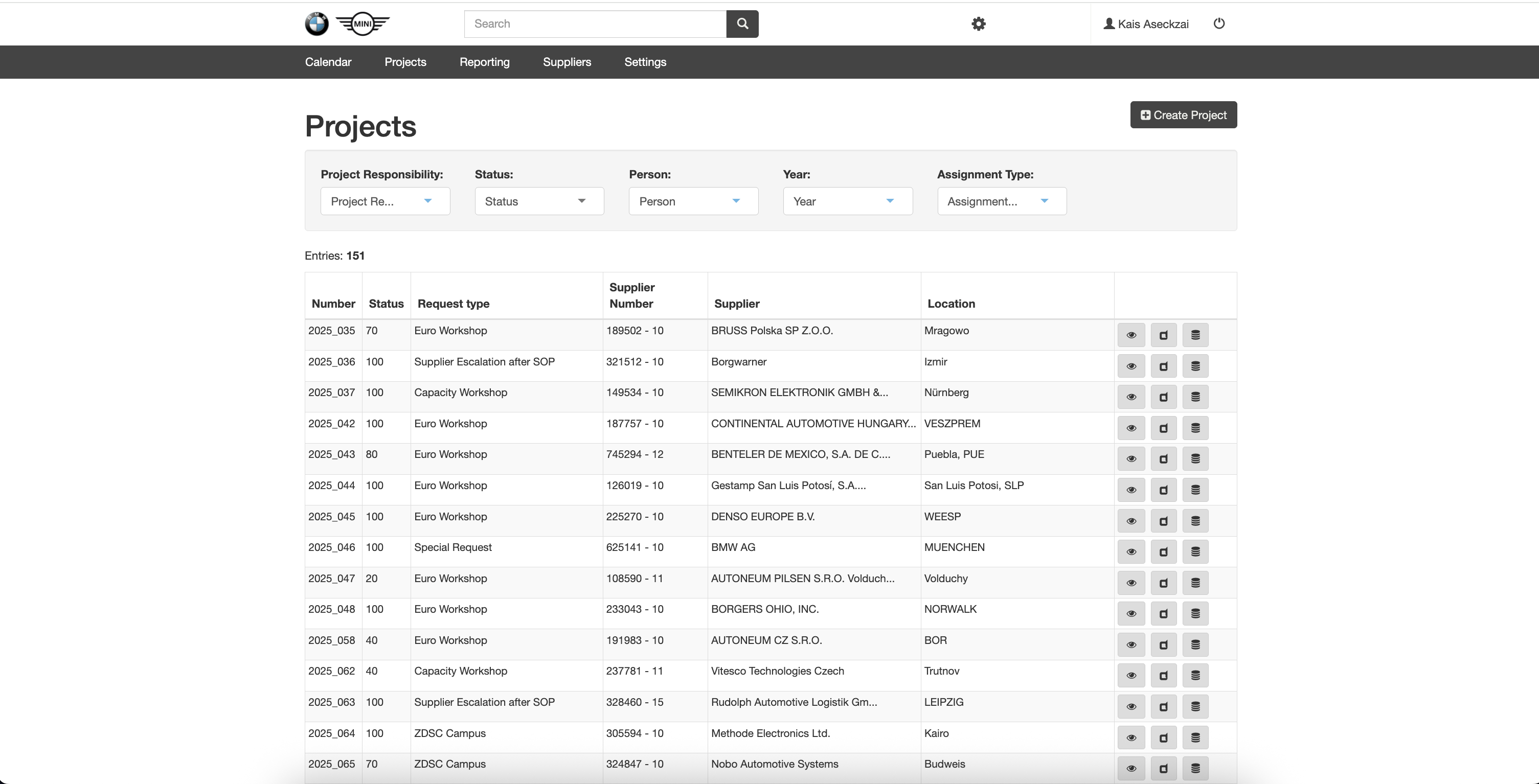The width and height of the screenshot is (1539, 784).
Task: Open the gear settings icon
Action: click(x=979, y=24)
